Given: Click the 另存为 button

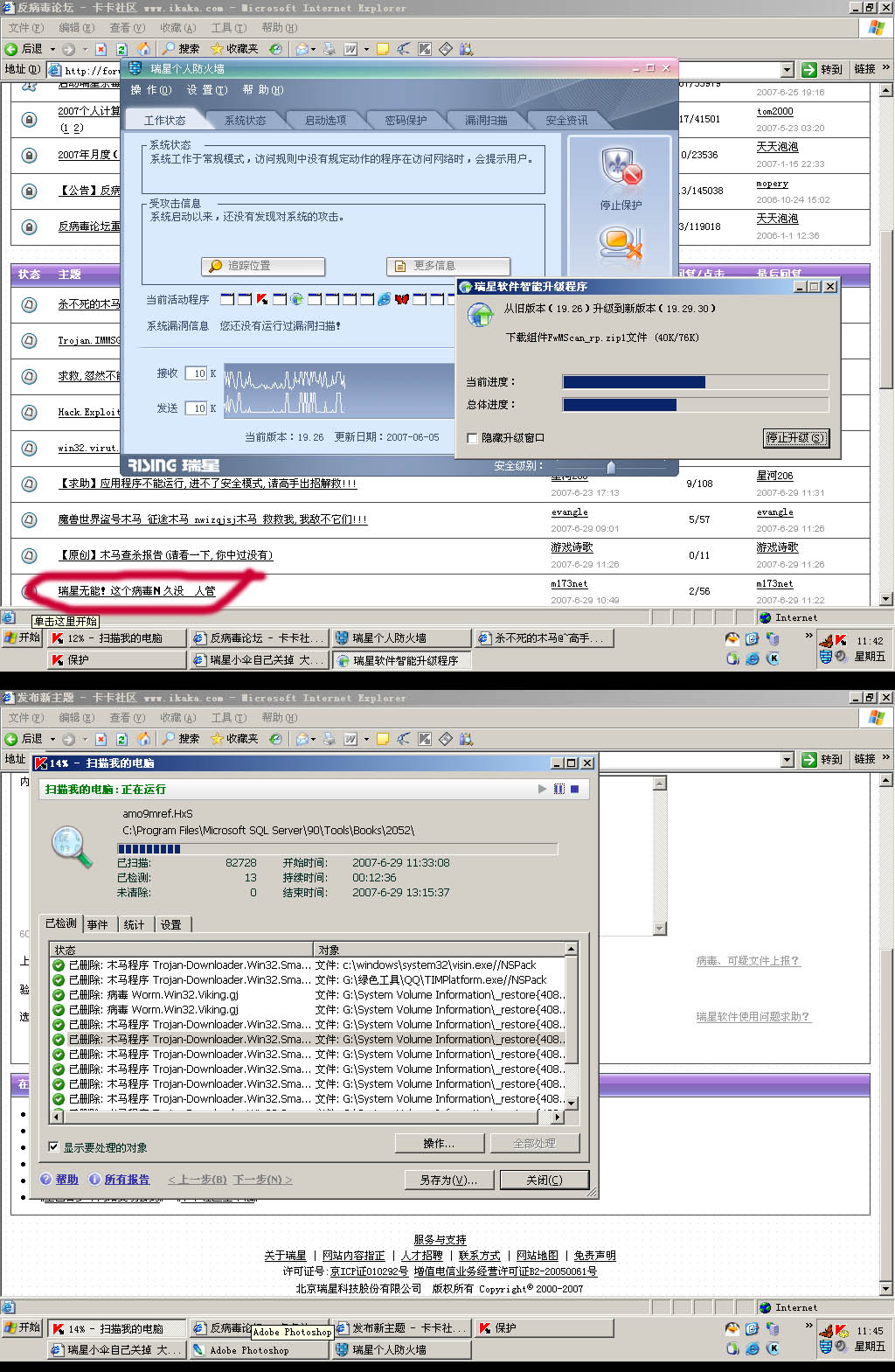Looking at the screenshot, I should tap(449, 1180).
